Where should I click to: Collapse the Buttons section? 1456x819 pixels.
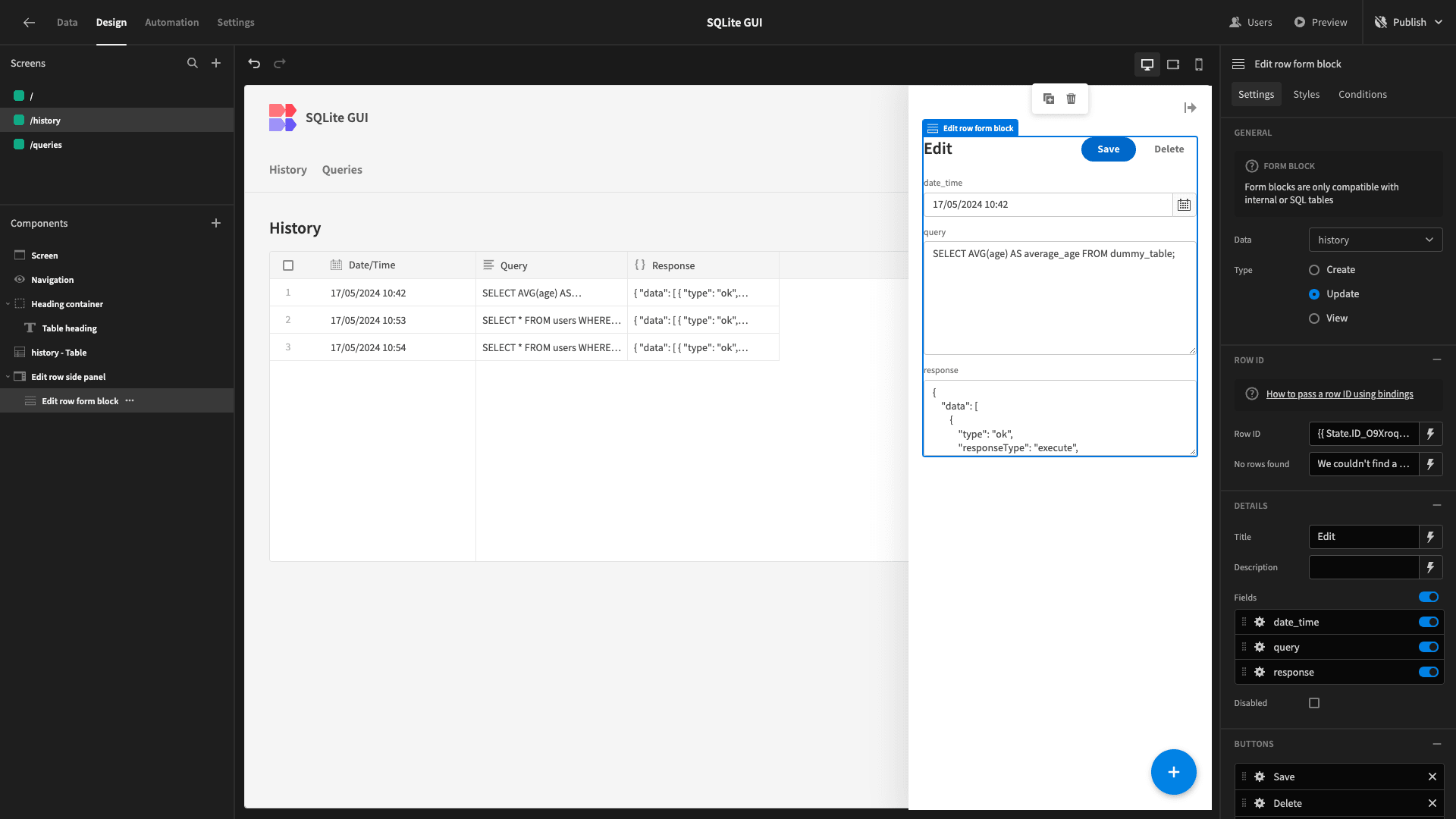coord(1437,744)
